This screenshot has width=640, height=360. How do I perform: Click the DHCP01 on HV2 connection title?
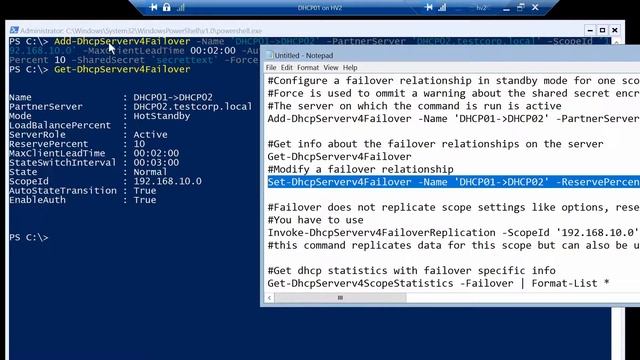coord(320,8)
